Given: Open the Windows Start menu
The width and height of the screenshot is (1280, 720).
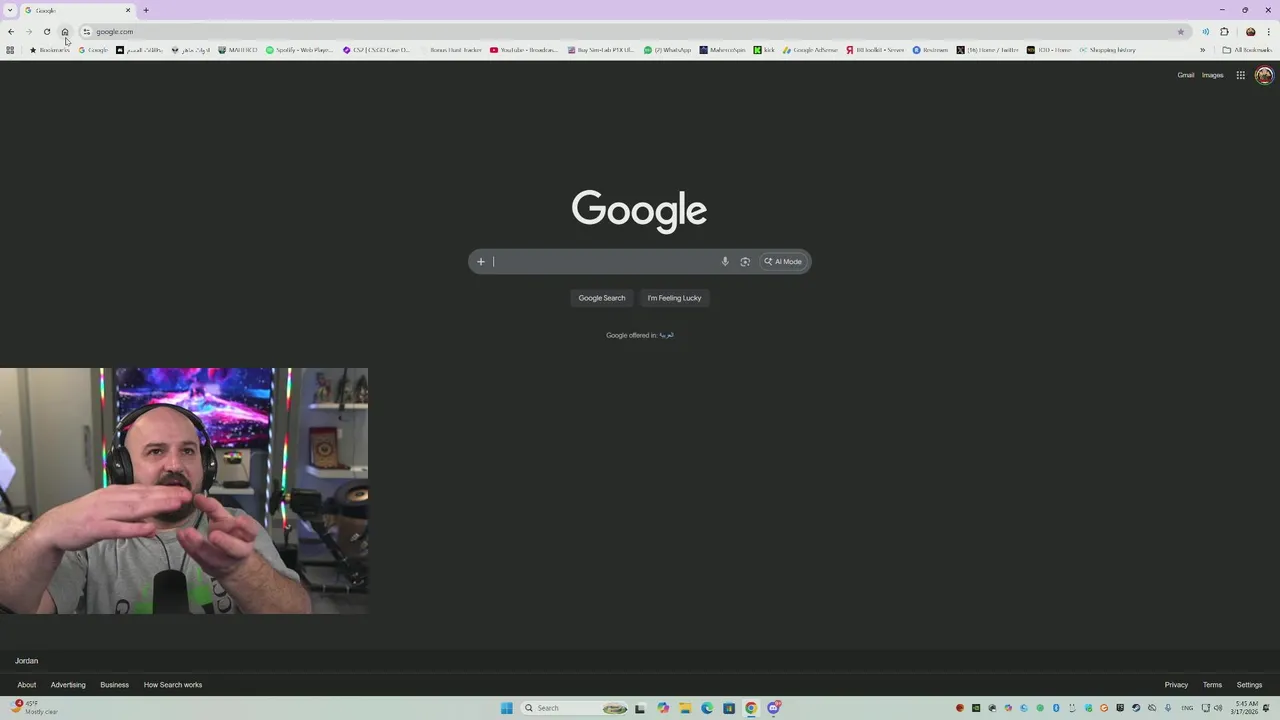Looking at the screenshot, I should [x=507, y=708].
